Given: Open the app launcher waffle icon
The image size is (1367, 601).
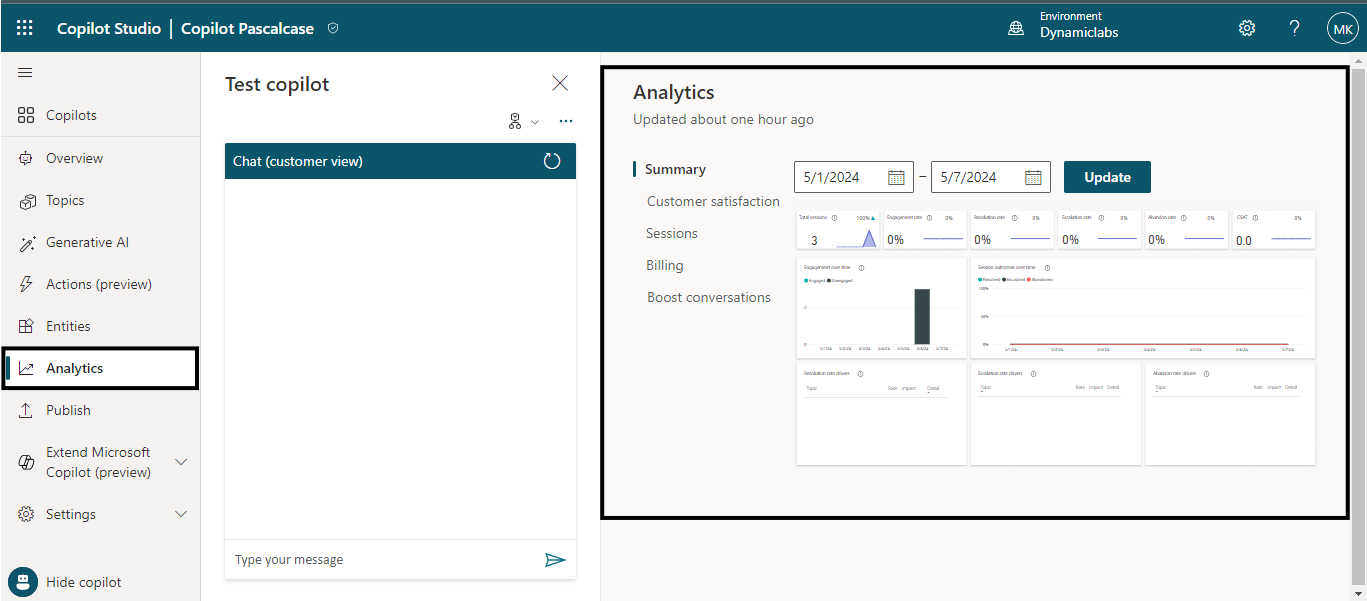Looking at the screenshot, I should (x=25, y=28).
